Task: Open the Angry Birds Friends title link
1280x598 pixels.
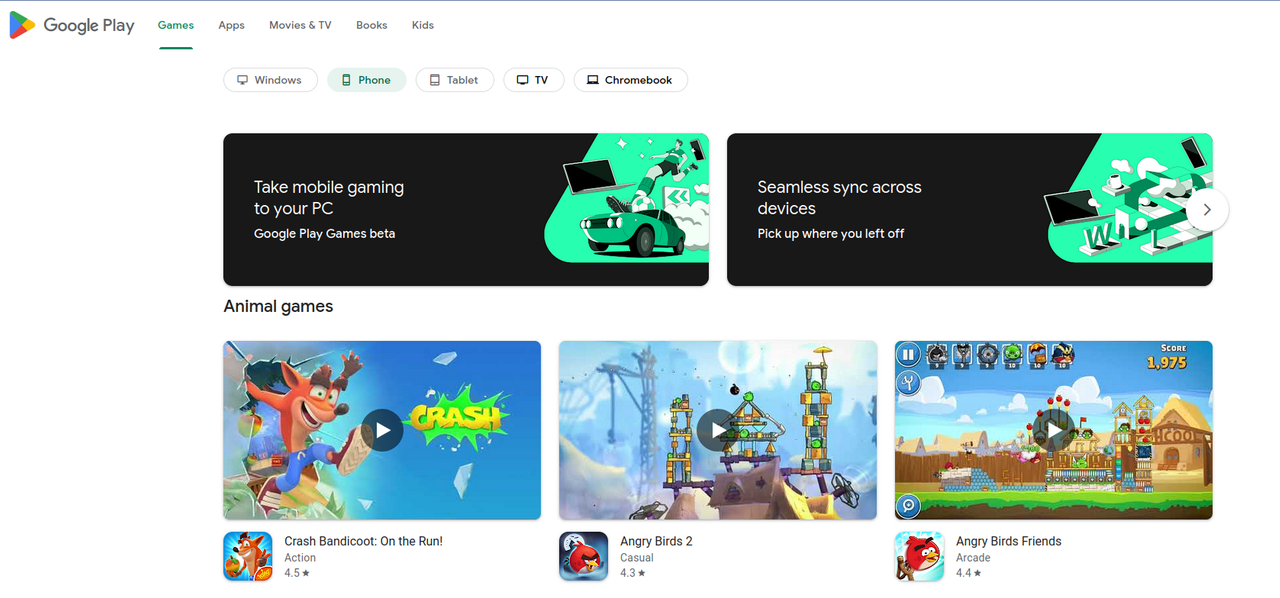Action: 1009,541
